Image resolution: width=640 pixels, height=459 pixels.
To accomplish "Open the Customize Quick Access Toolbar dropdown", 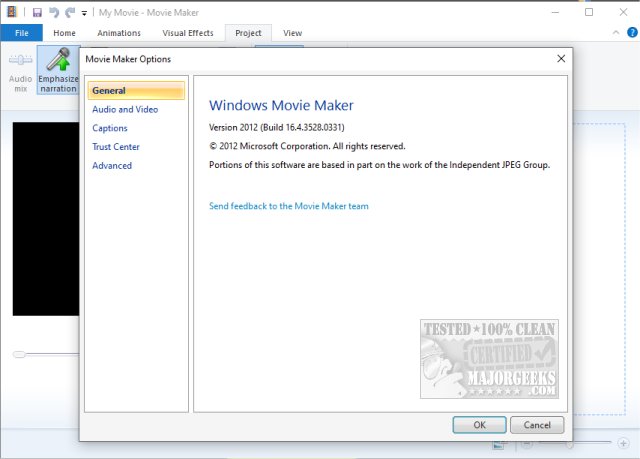I will point(84,13).
